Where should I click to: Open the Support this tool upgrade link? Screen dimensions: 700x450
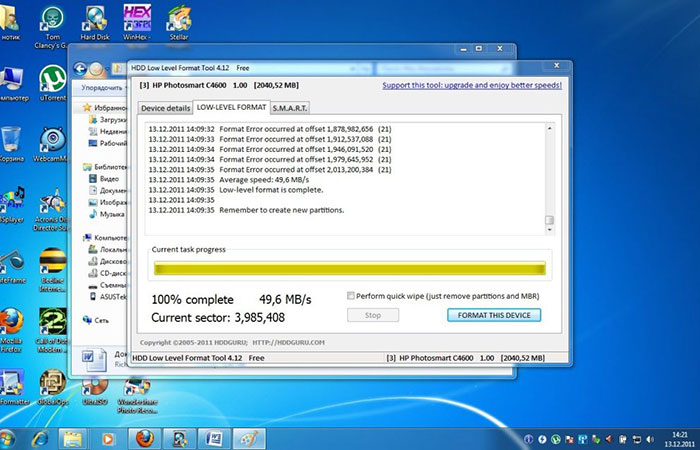click(472, 85)
